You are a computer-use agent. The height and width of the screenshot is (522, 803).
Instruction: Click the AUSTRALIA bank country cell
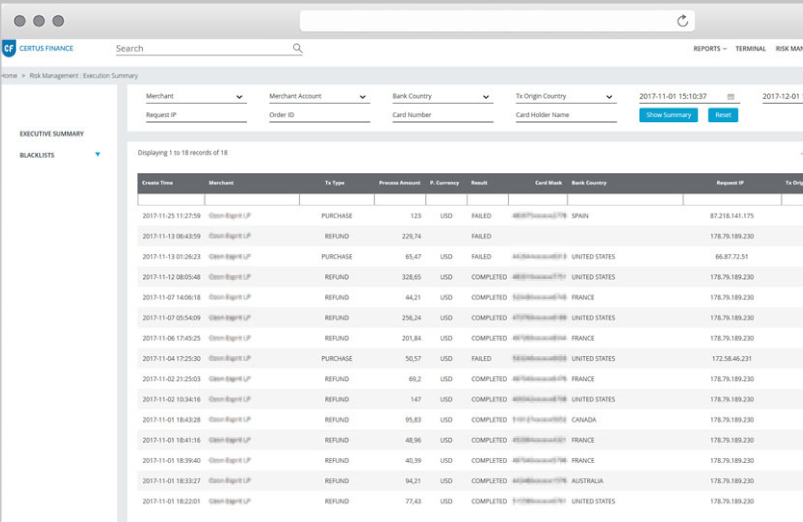[x=587, y=481]
